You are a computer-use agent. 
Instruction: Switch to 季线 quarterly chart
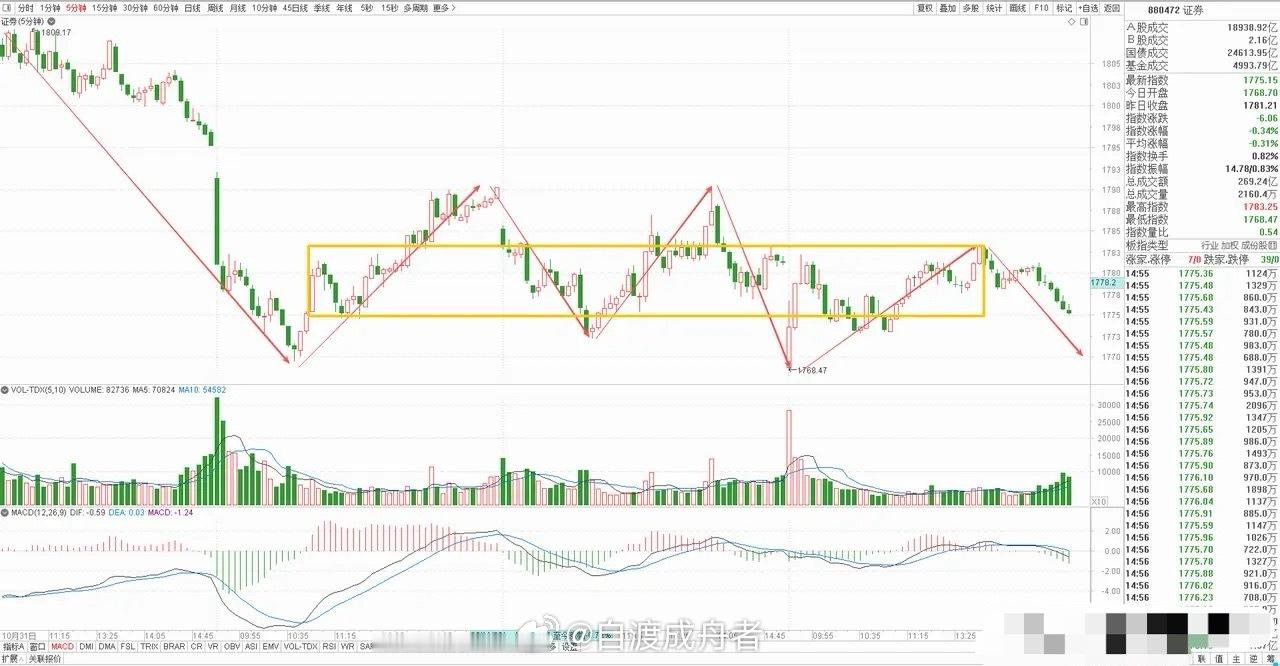pos(322,8)
